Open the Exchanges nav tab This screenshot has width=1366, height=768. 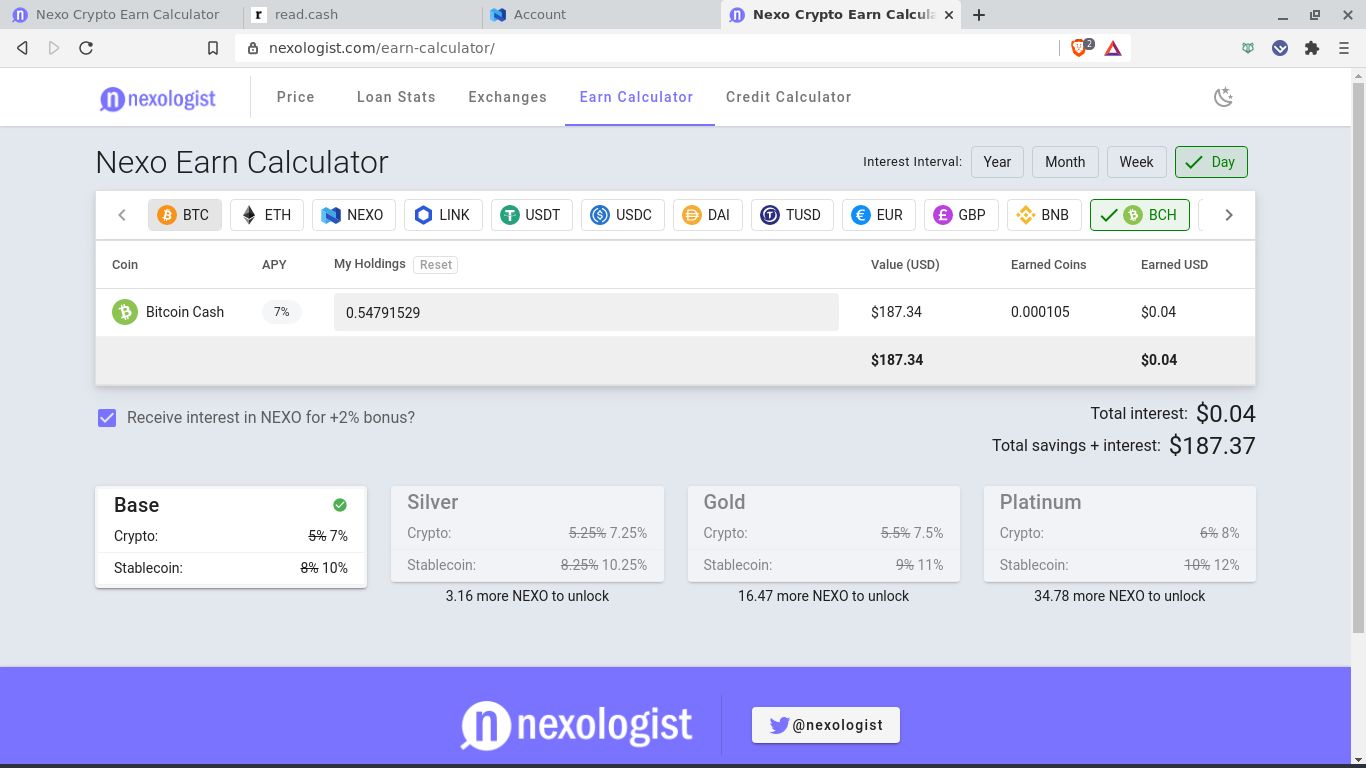pyautogui.click(x=508, y=97)
